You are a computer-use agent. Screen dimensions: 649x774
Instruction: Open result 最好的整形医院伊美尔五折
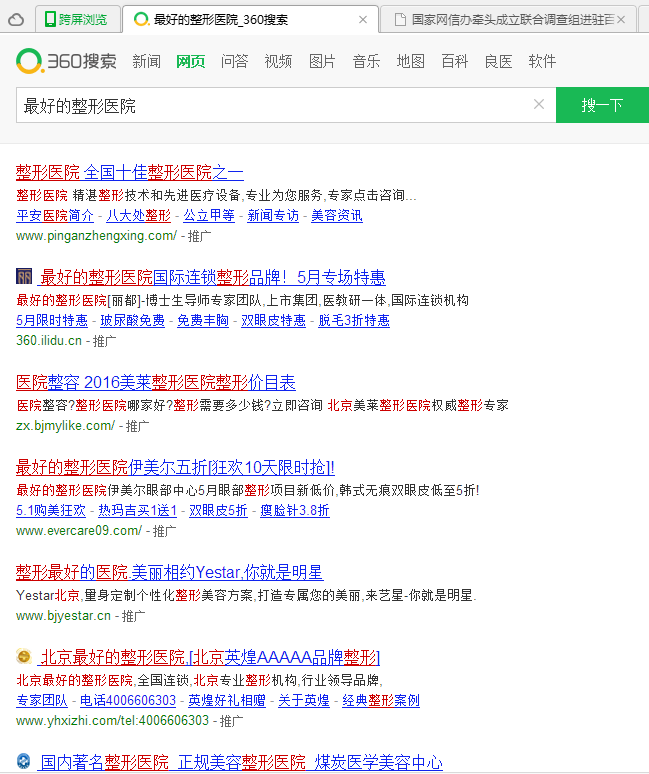pyautogui.click(x=175, y=467)
